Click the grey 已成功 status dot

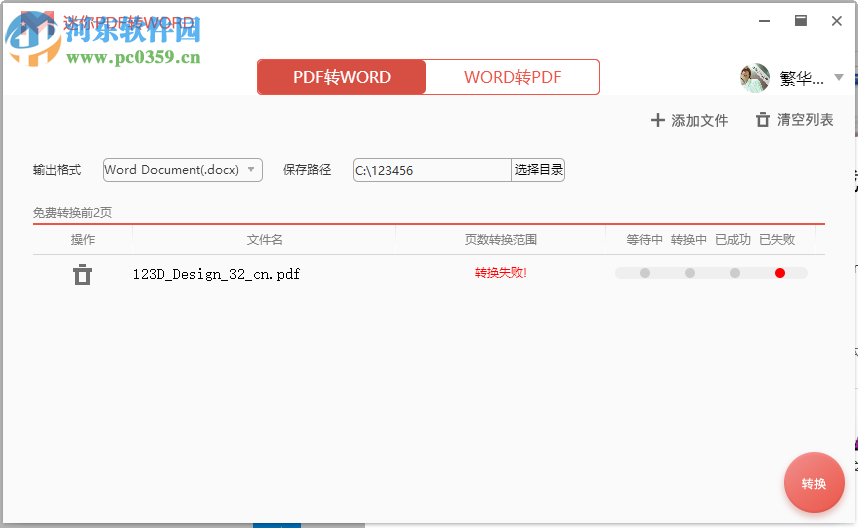coord(735,273)
